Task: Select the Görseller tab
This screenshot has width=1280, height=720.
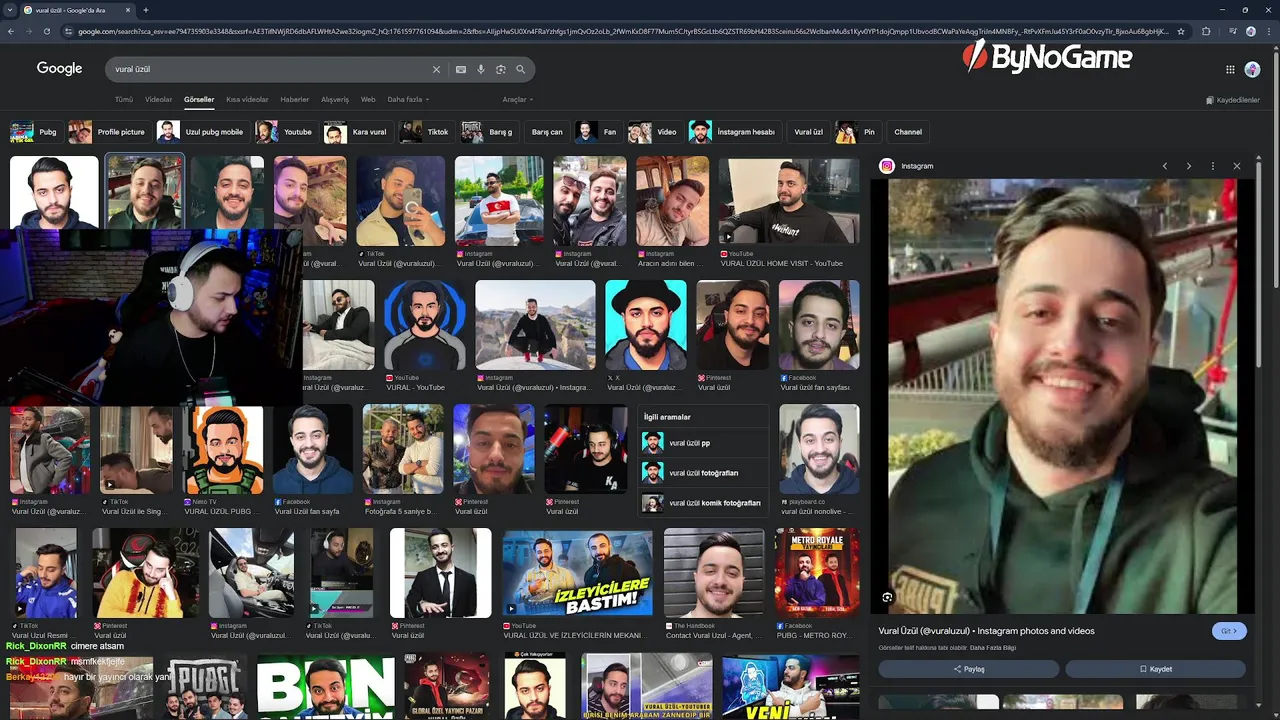Action: 199,99
